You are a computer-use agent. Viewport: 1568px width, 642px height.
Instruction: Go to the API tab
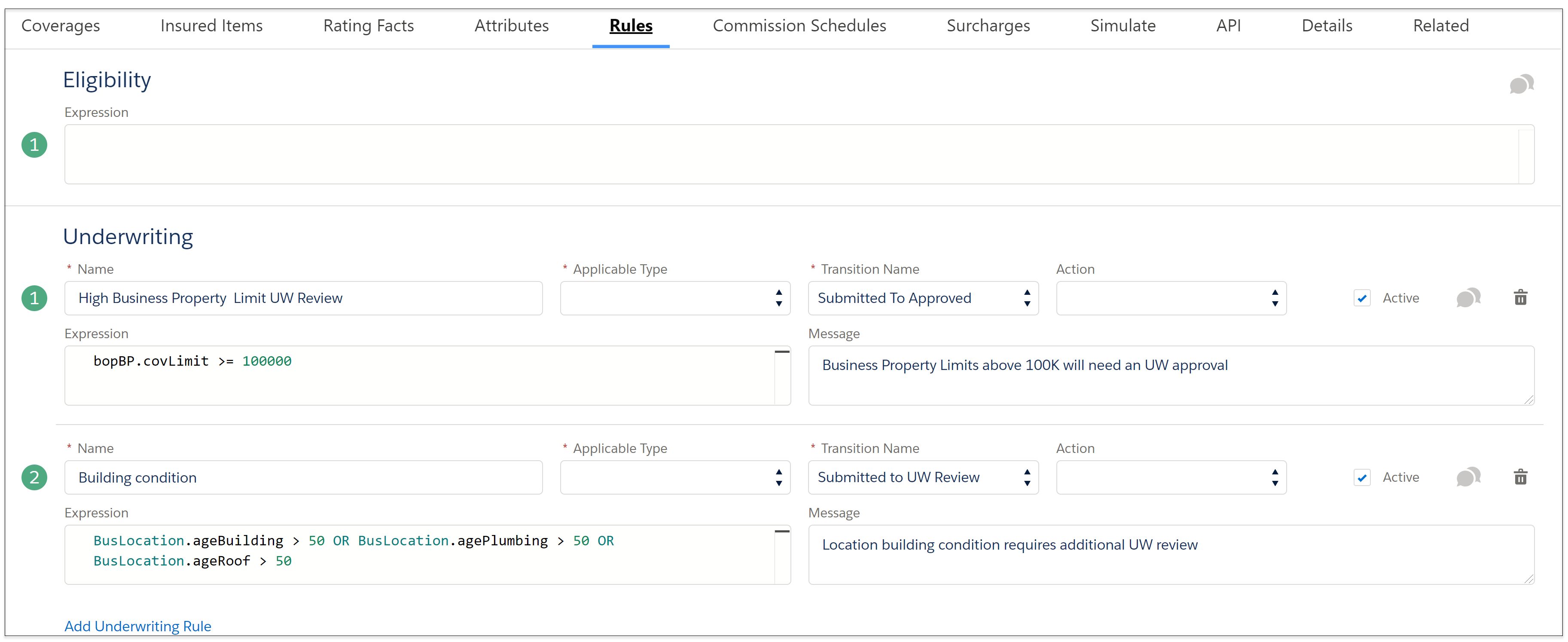1228,26
